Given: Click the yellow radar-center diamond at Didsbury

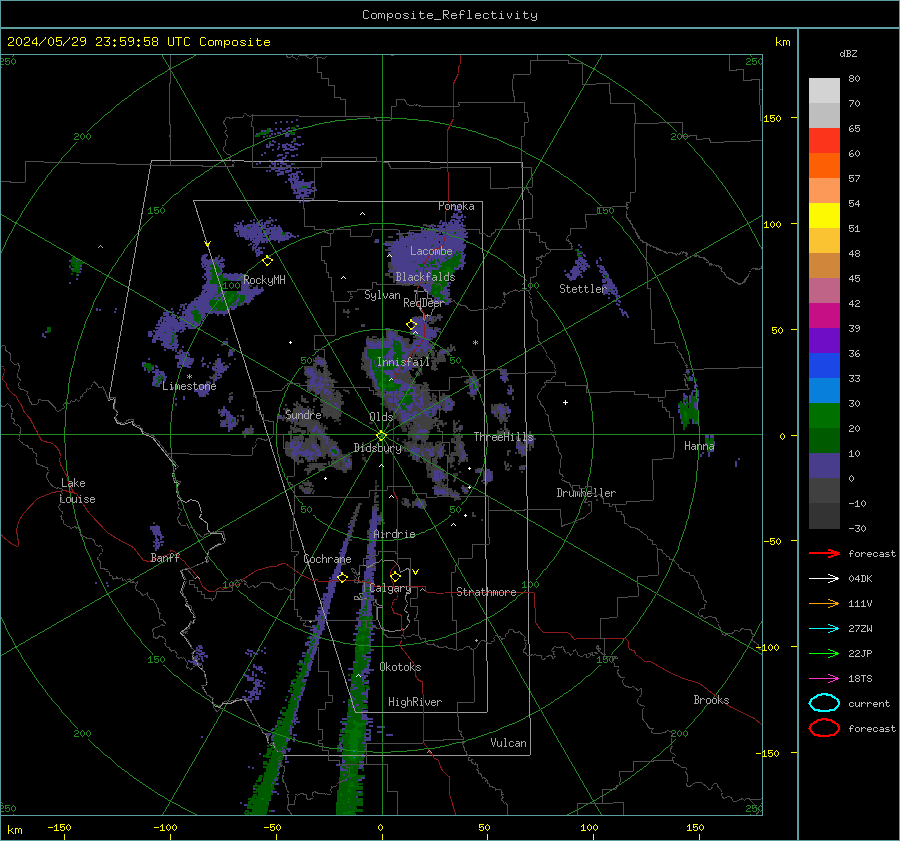Looking at the screenshot, I should 382,436.
